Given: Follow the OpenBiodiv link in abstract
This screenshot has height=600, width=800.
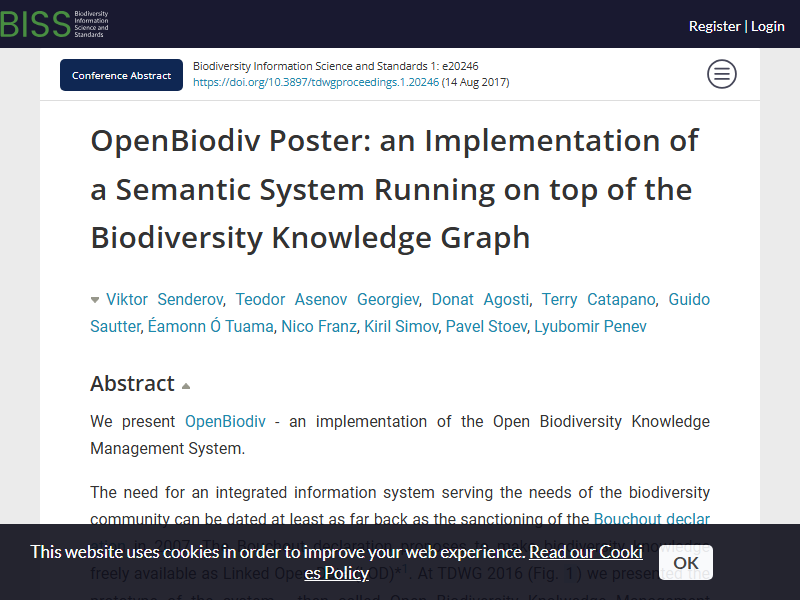Looking at the screenshot, I should 225,421.
